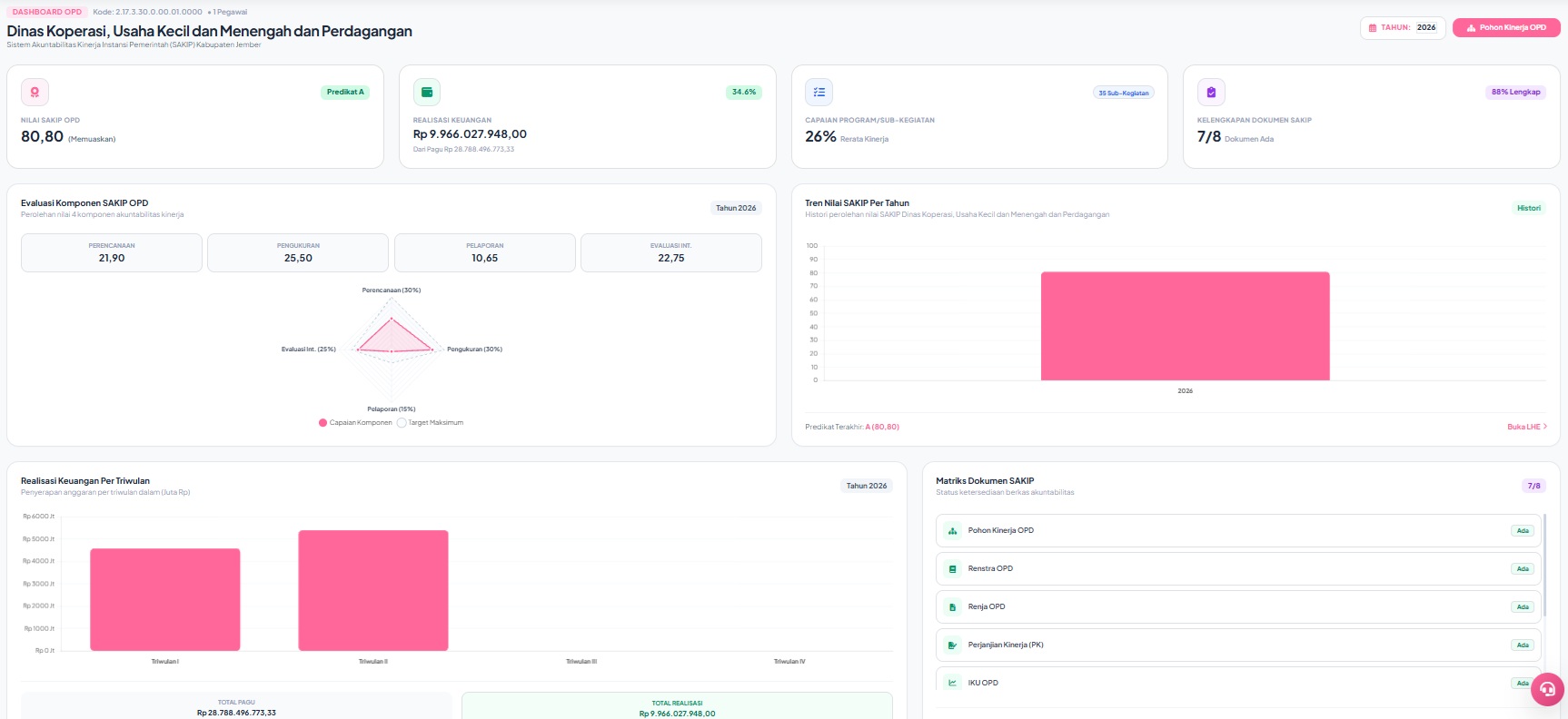The height and width of the screenshot is (719, 1568).
Task: Click the Kelengkapan Dokumen clipboard icon
Action: (x=1211, y=92)
